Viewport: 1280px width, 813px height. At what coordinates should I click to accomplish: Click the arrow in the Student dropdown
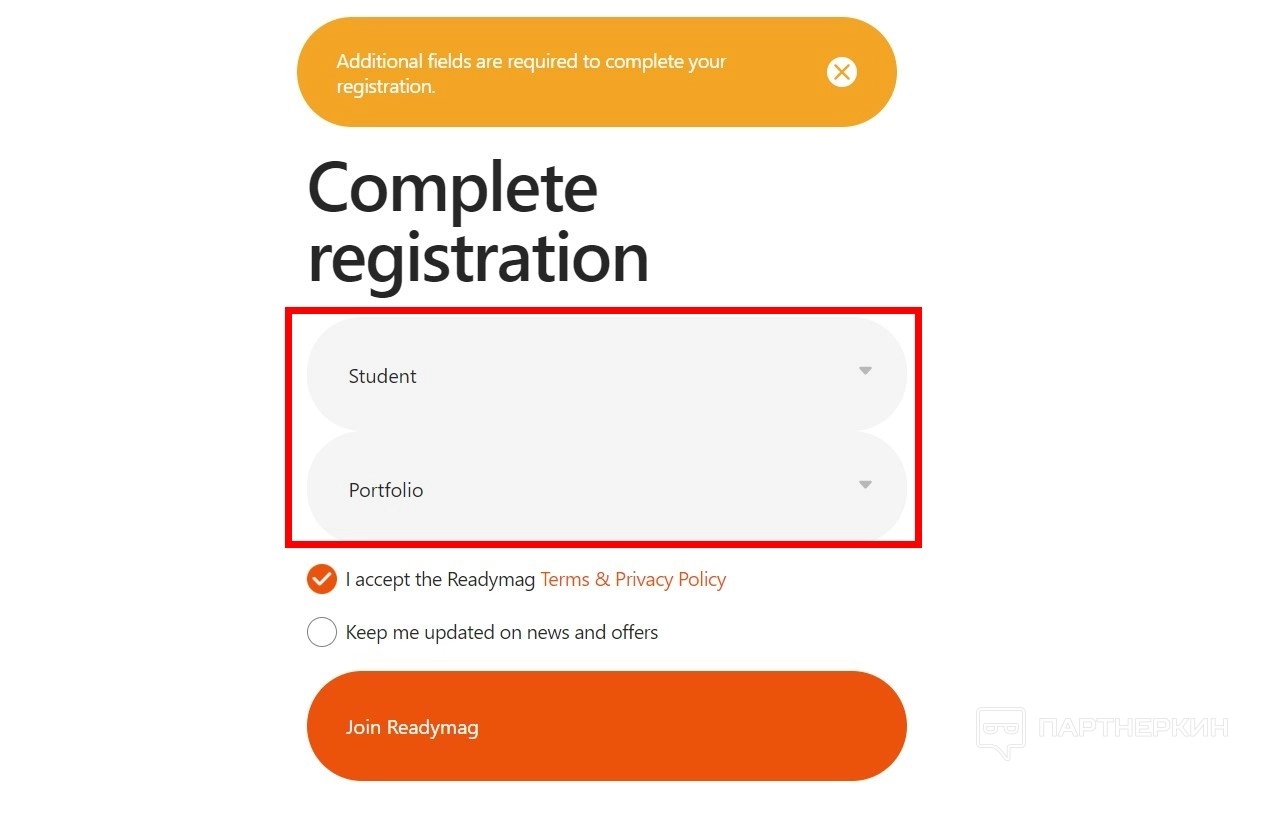point(865,371)
